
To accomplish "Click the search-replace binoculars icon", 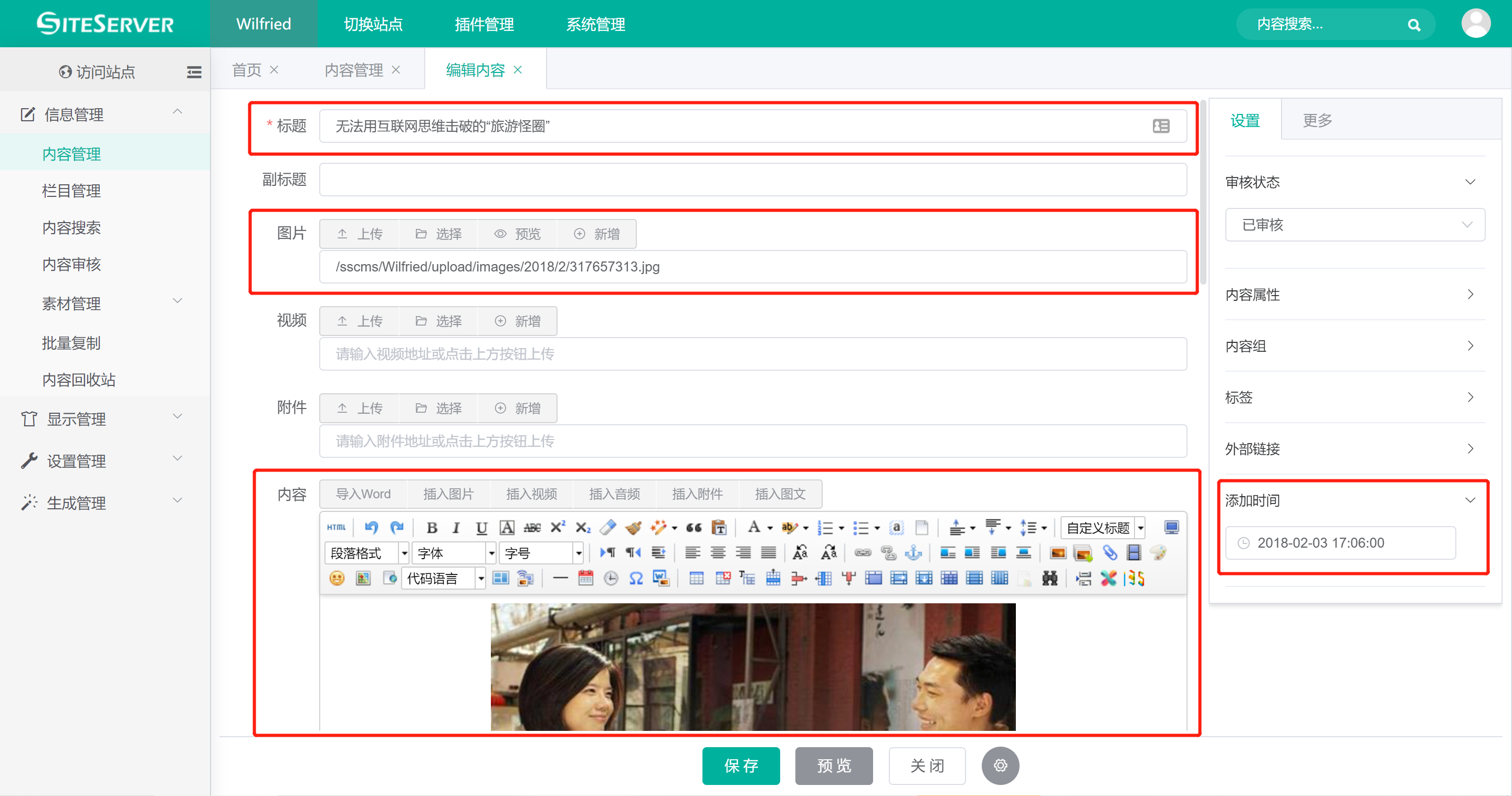I will click(x=1049, y=579).
